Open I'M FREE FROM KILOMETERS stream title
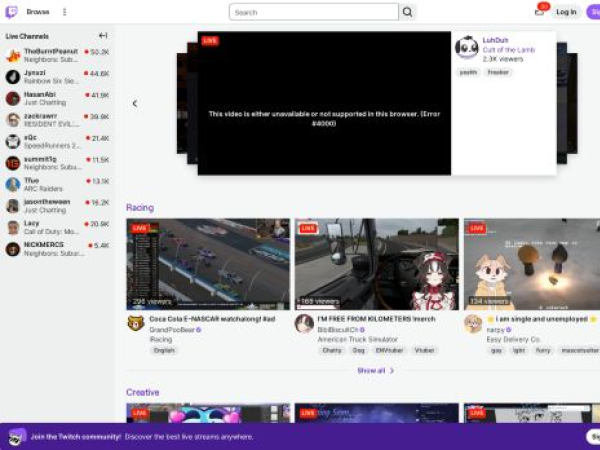 pos(377,319)
